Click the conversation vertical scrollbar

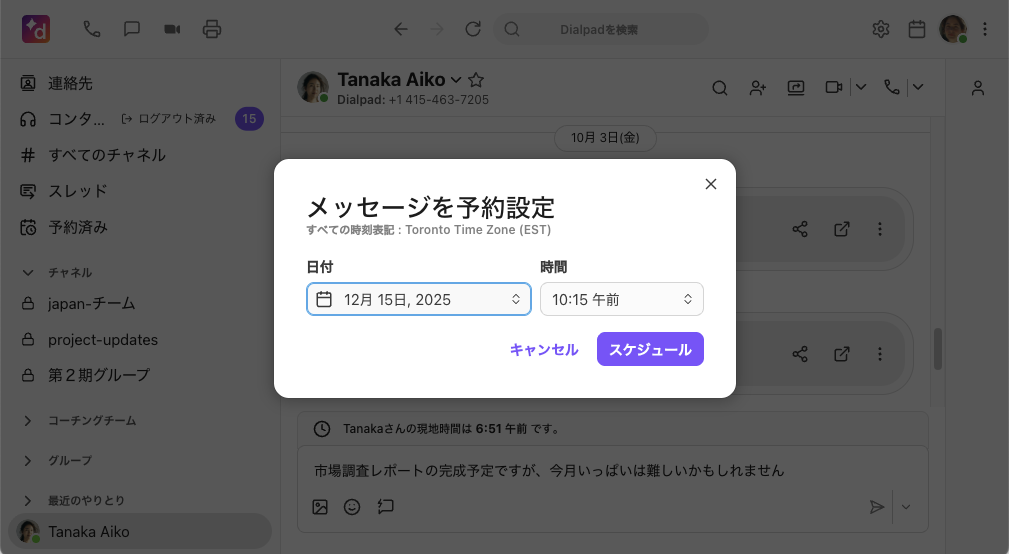938,348
